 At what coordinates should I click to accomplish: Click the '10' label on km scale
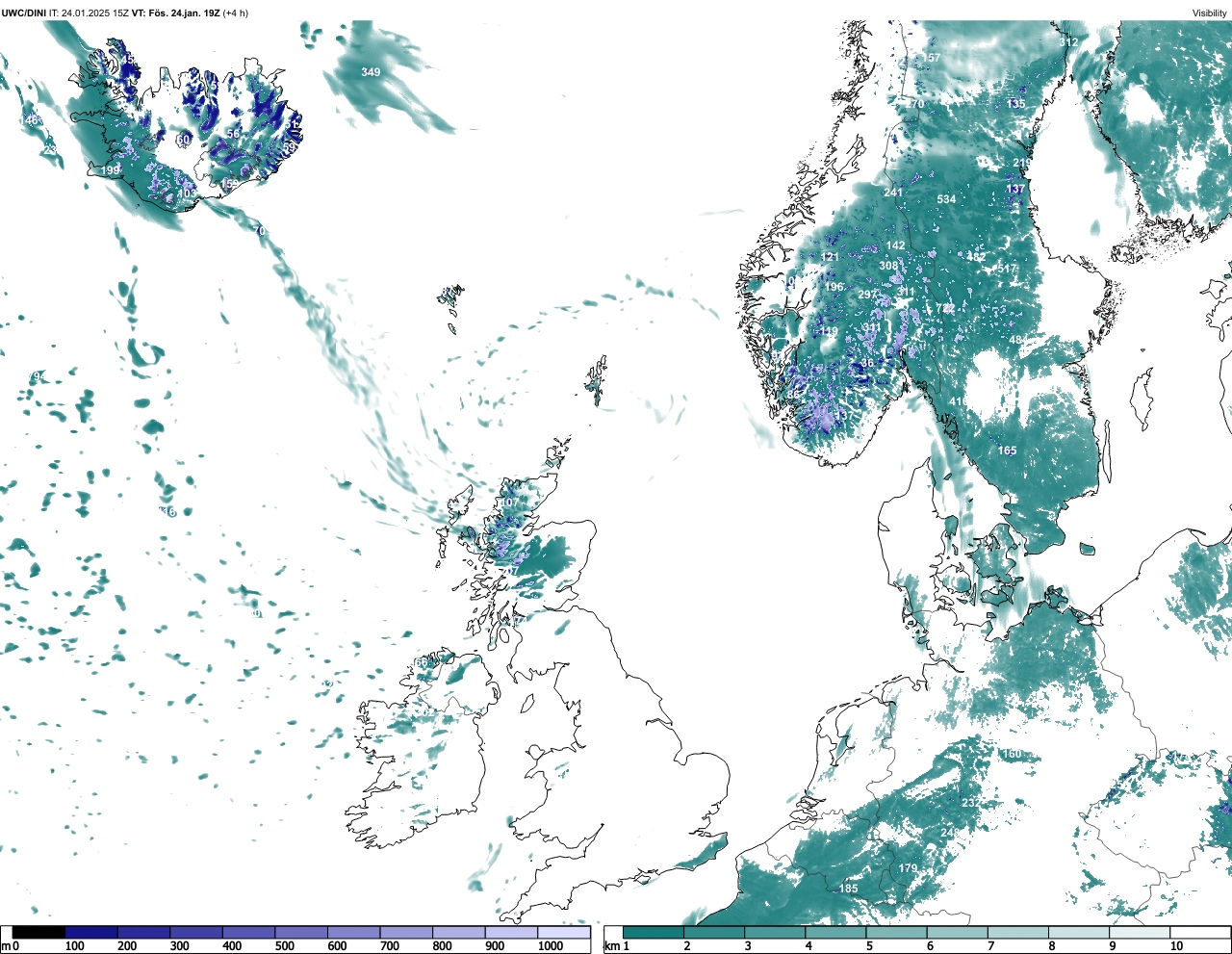tap(1176, 946)
